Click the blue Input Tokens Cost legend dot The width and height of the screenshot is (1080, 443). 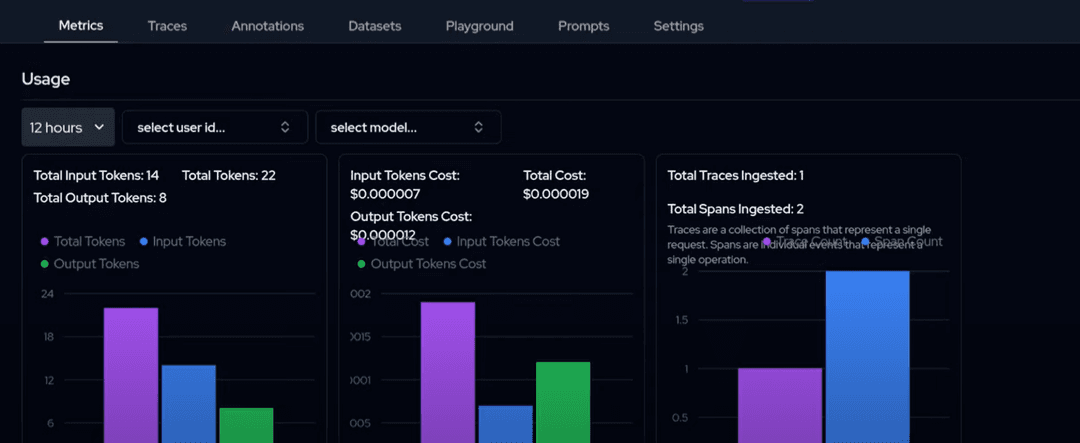(x=449, y=242)
